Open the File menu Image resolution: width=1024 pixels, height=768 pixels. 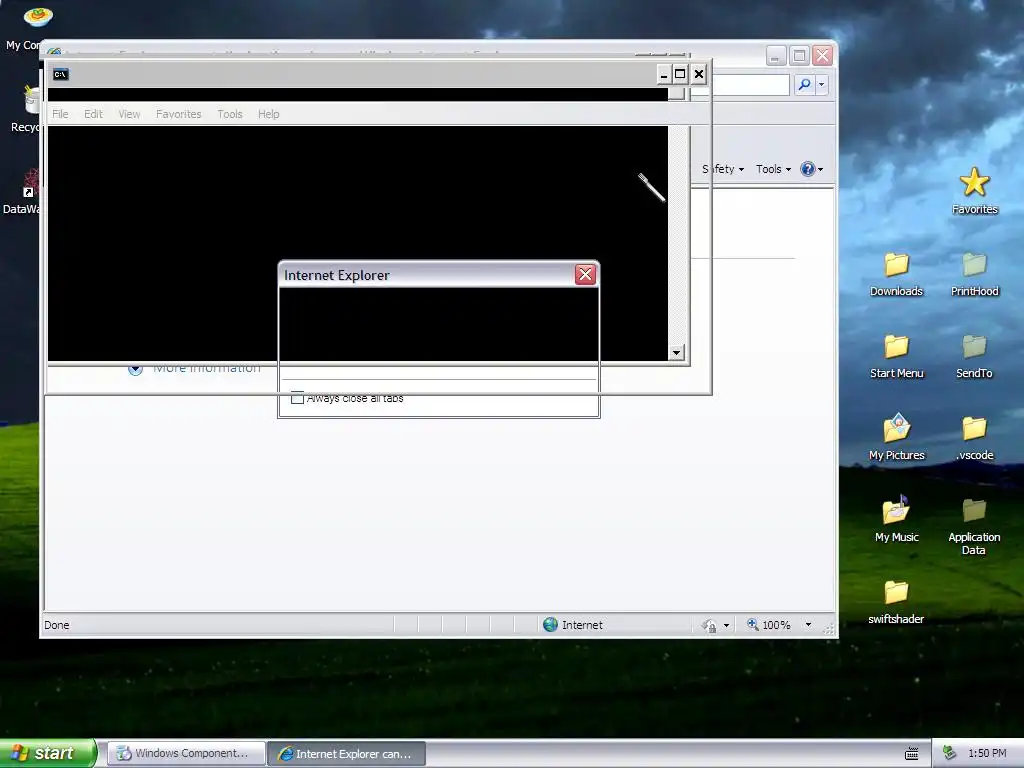(x=60, y=114)
